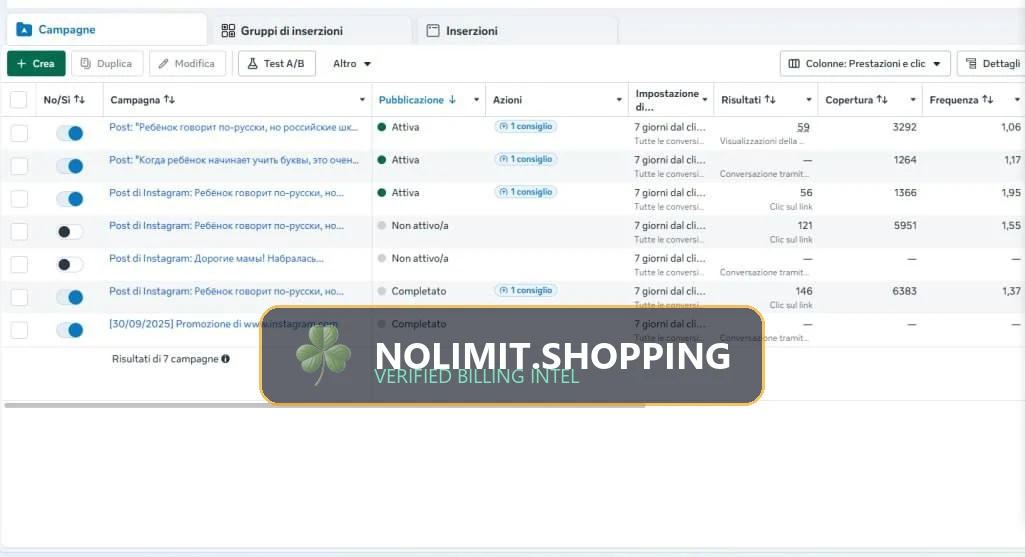The height and width of the screenshot is (557, 1025).
Task: Open Pubblicazione column options arrow
Action: (476, 100)
